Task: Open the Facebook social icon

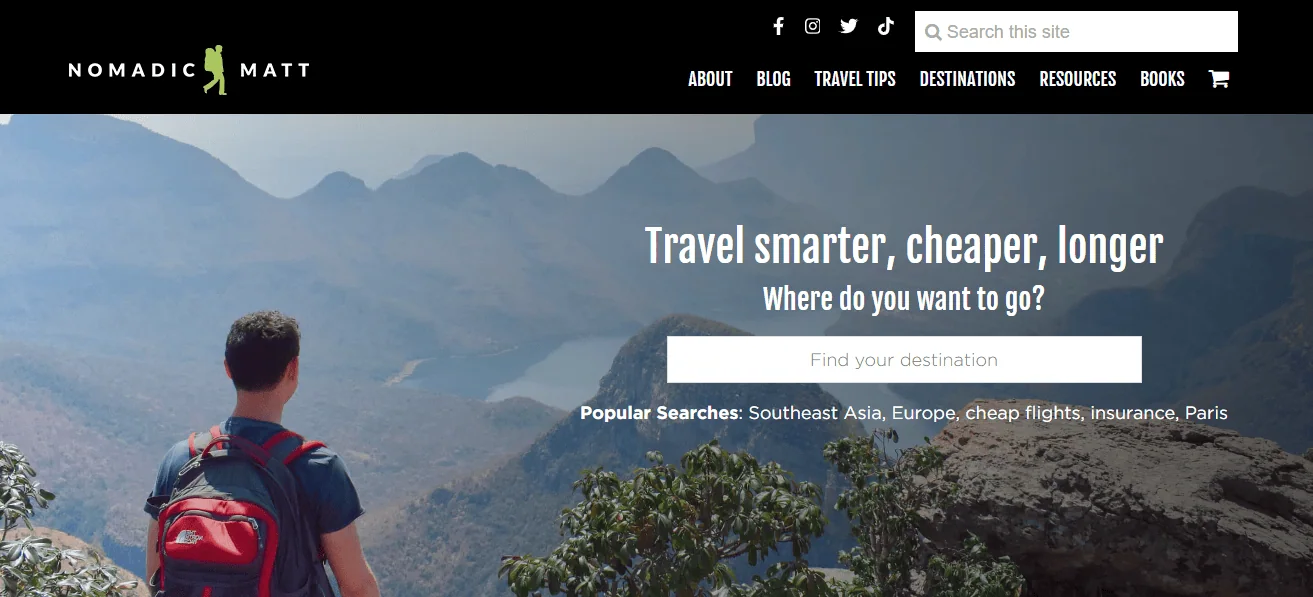Action: click(778, 27)
